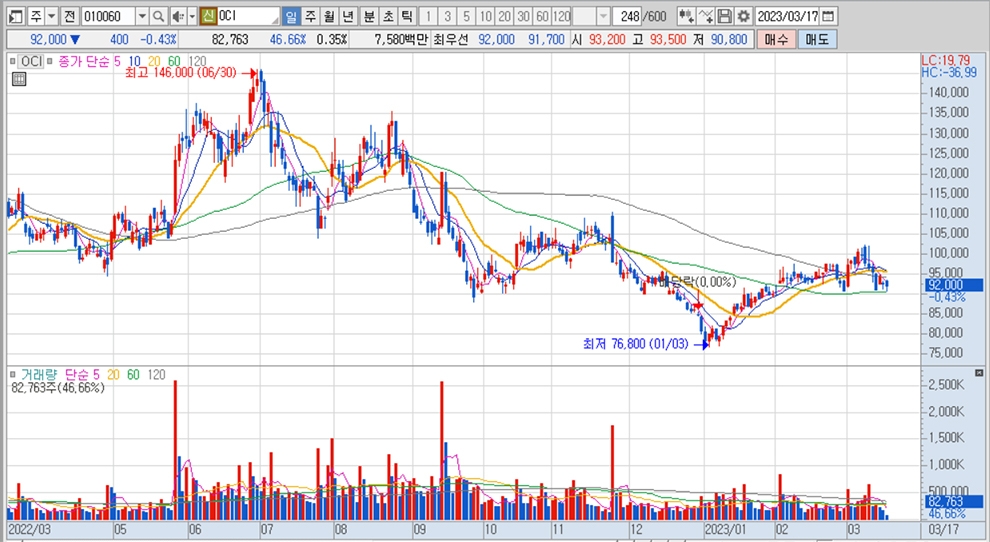Switch the chart to the minute 분 period
990x542 pixels.
(369, 16)
